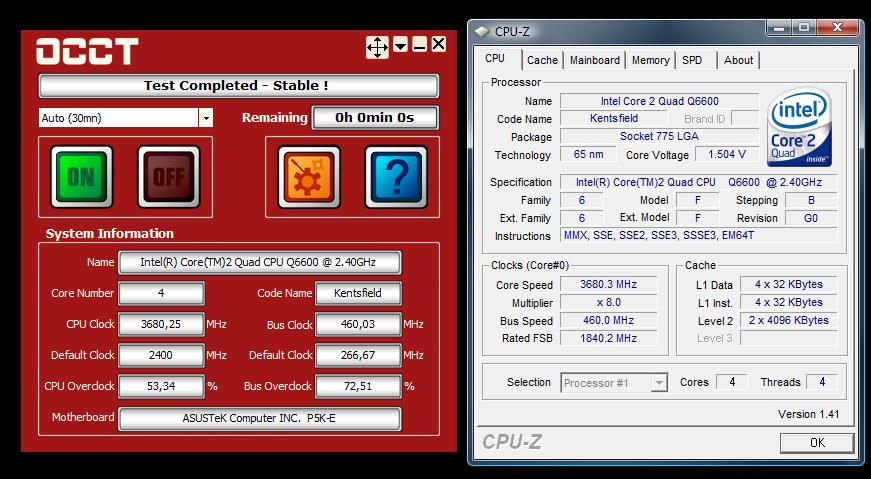Click the Instructions list MMX, SSE, SSE2
Viewport: 871px width, 479px height.
tap(698, 236)
